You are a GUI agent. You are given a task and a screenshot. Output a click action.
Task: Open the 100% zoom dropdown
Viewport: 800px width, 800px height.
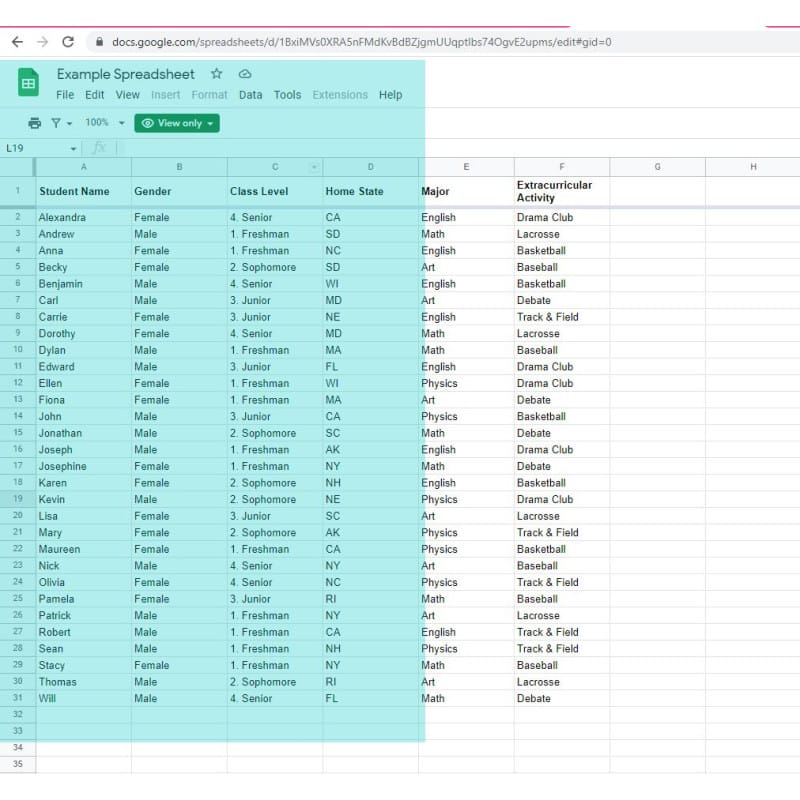tap(105, 123)
